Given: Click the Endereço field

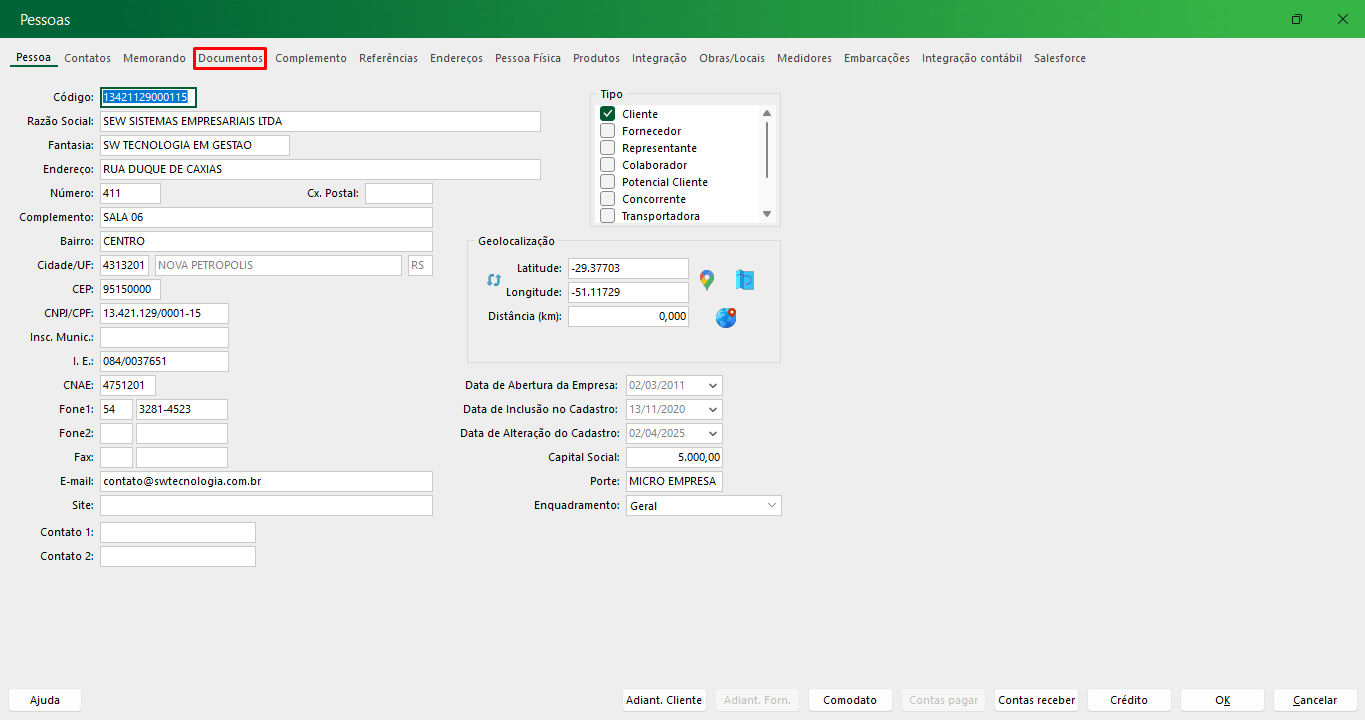Looking at the screenshot, I should coord(320,169).
